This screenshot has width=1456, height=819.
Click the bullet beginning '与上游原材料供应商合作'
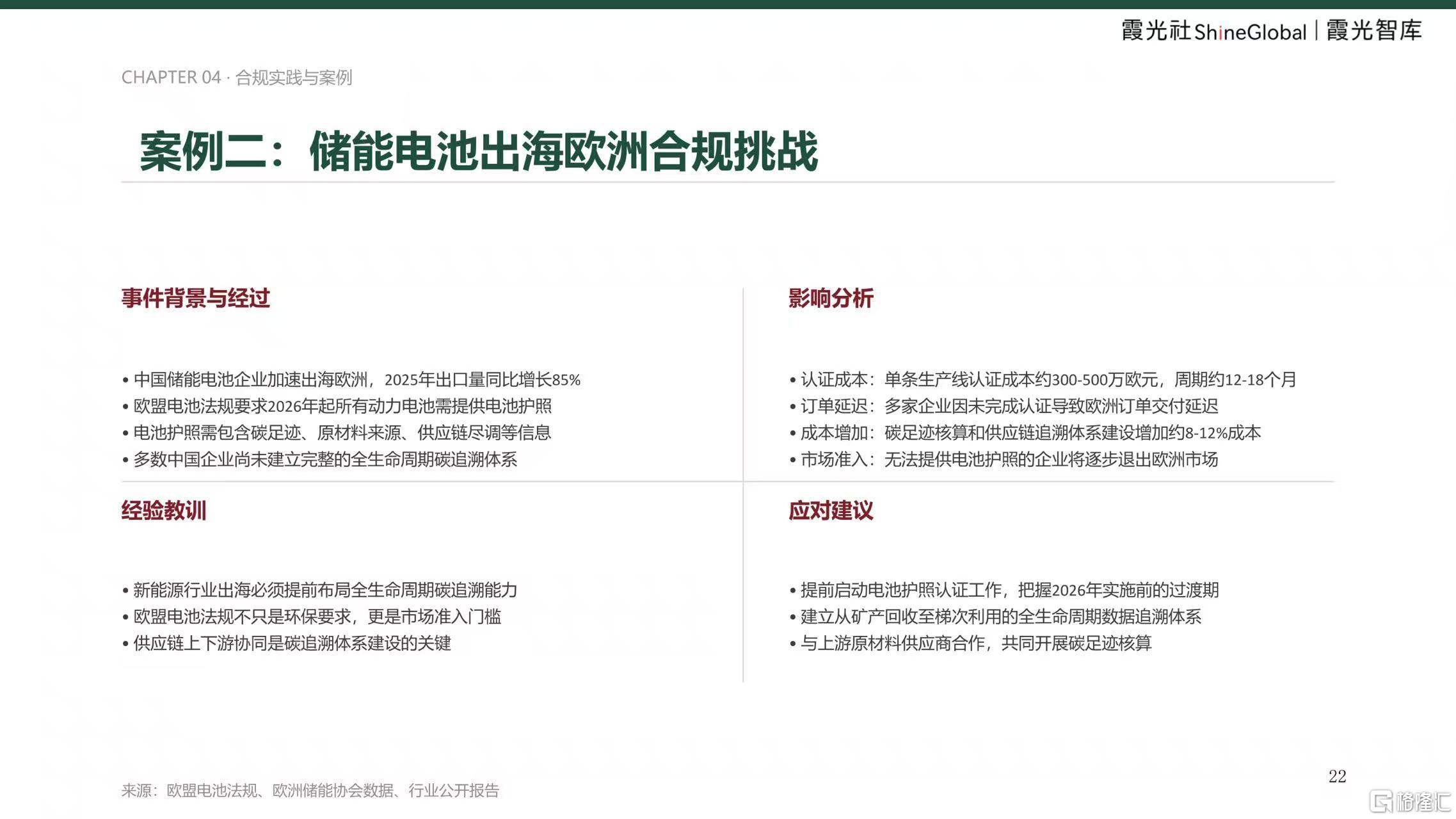point(970,643)
